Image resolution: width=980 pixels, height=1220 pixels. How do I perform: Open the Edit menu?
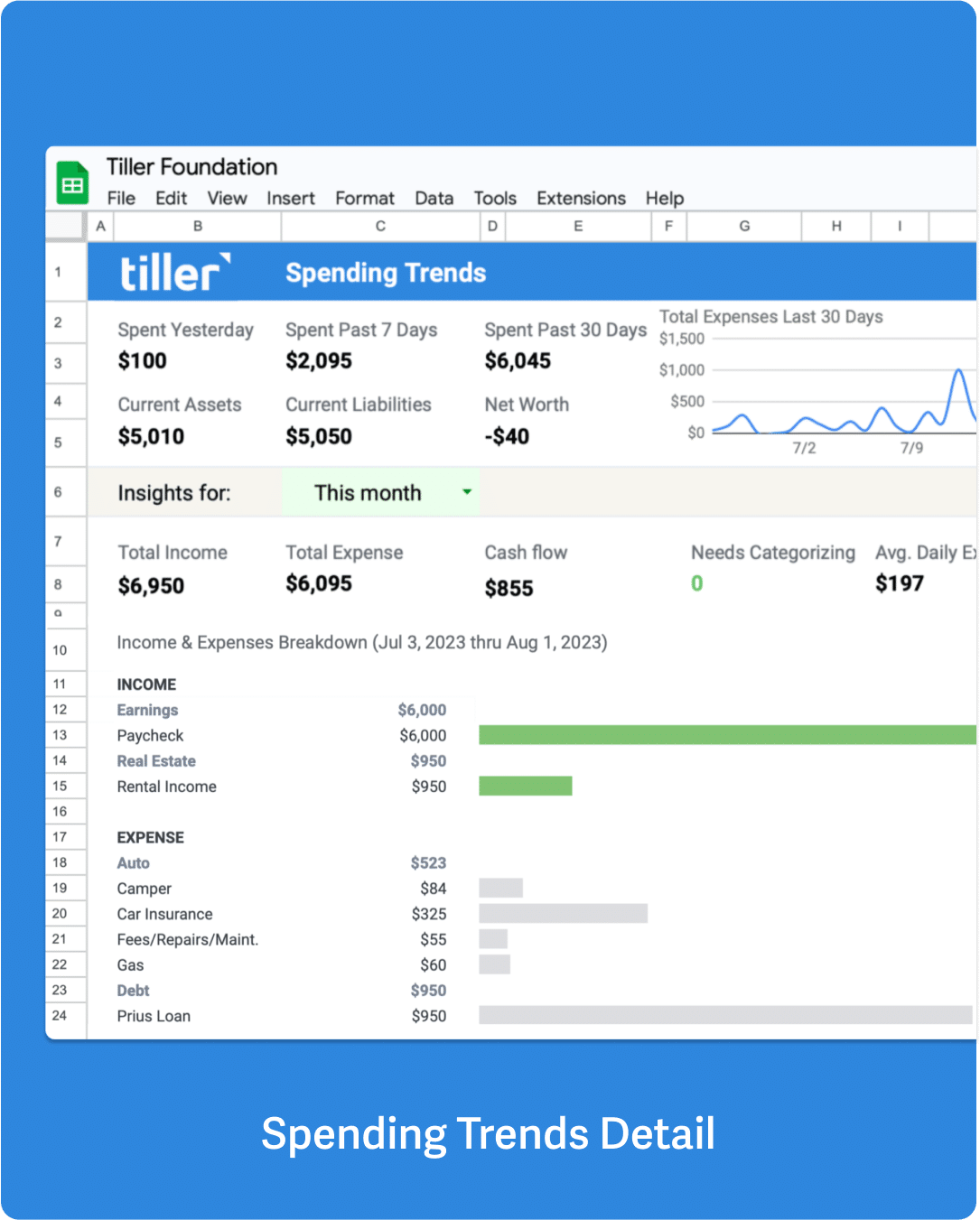171,198
